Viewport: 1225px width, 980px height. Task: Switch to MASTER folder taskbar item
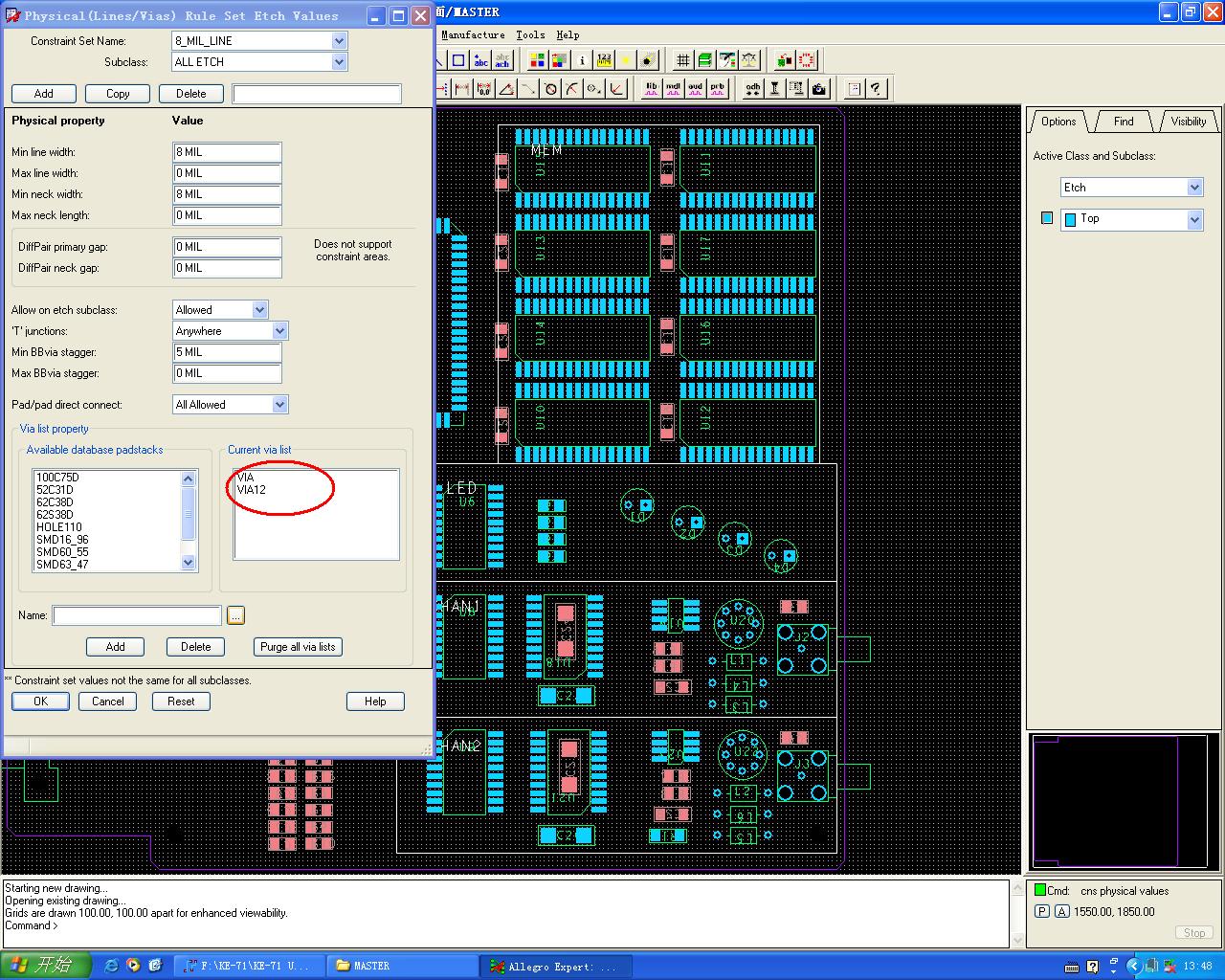pos(402,966)
